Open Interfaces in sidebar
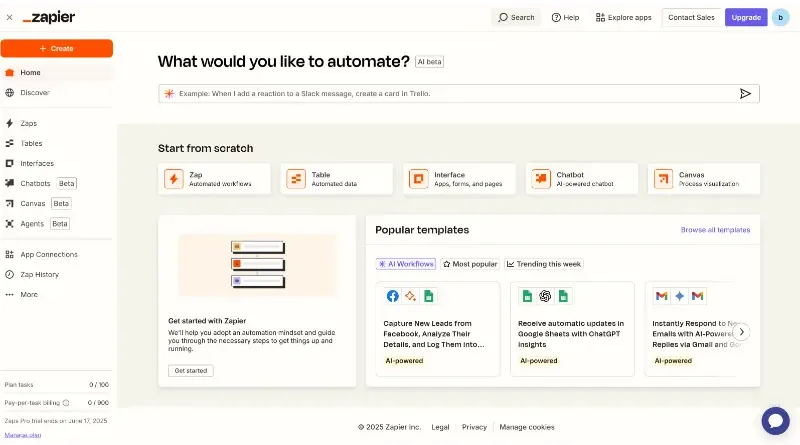800x445 pixels. pyautogui.click(x=57, y=163)
